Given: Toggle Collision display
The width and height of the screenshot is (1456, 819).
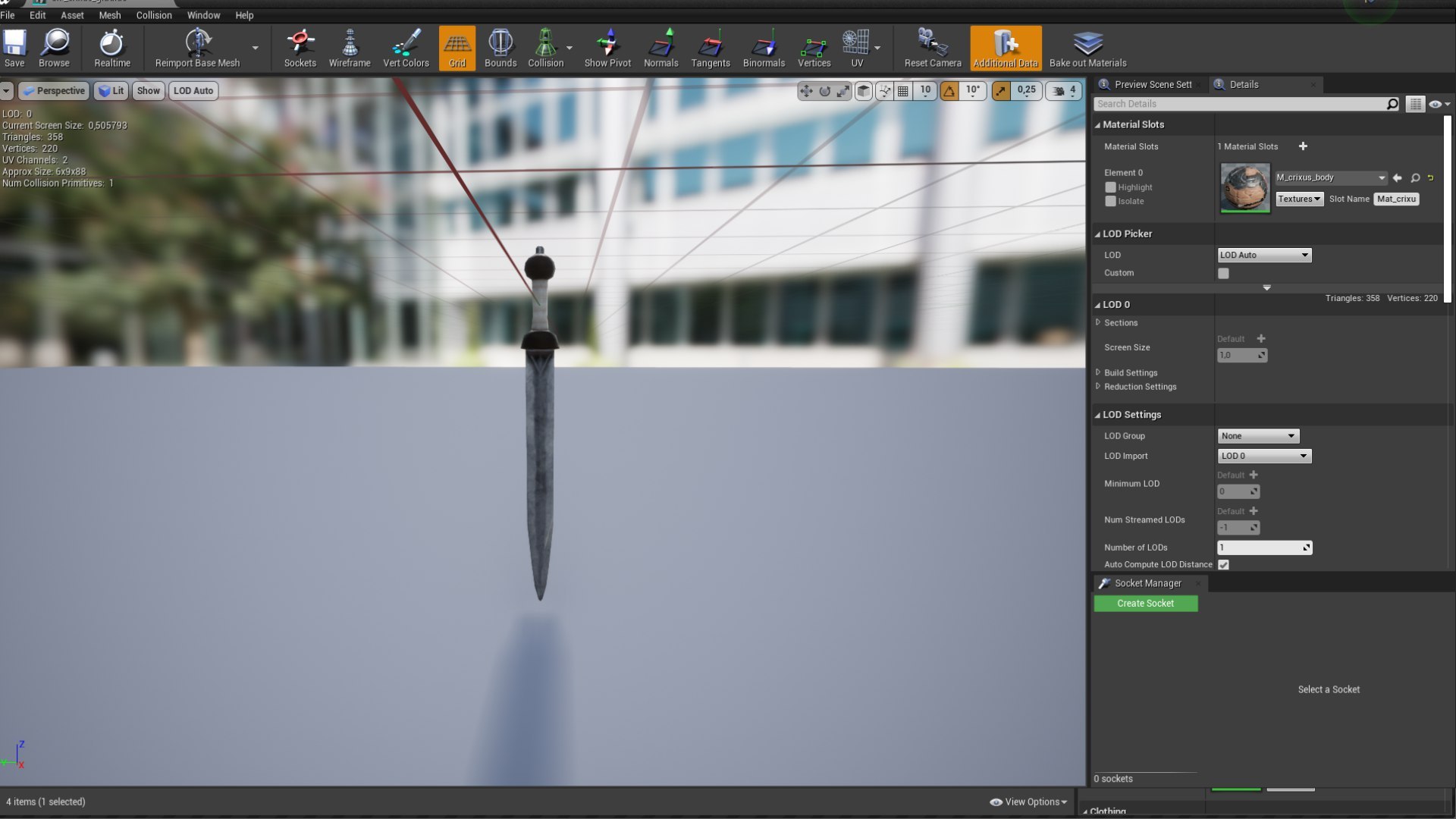Looking at the screenshot, I should pyautogui.click(x=546, y=49).
